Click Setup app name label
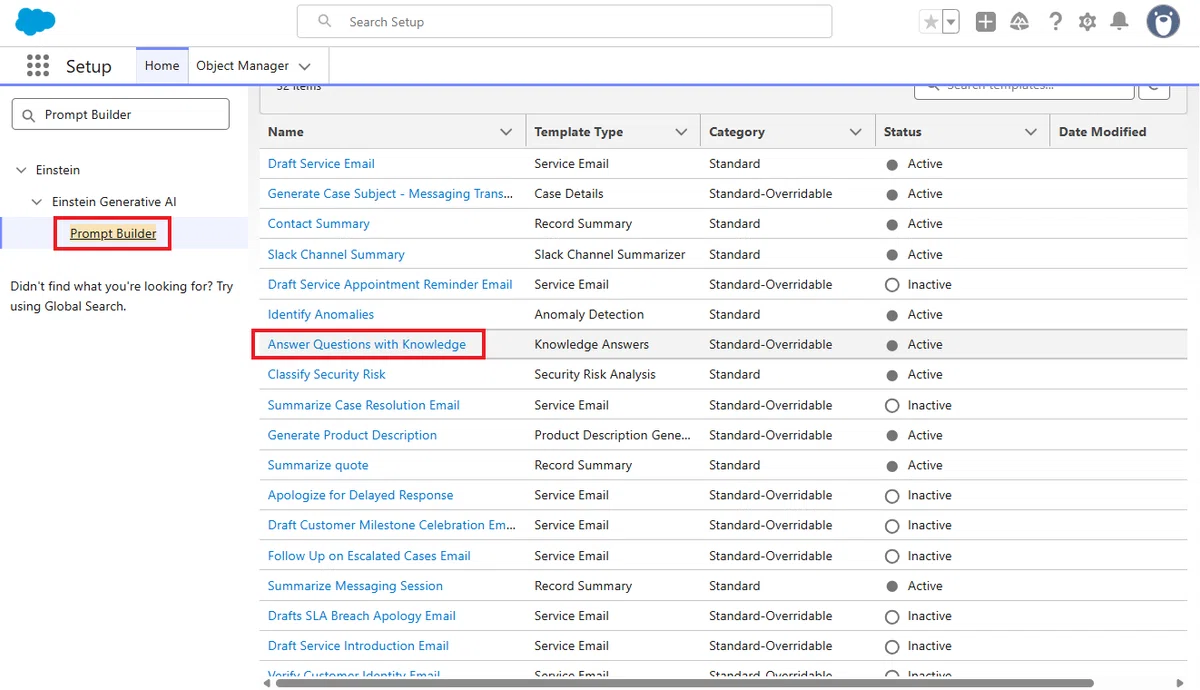Screen dimensions: 1200x690 point(89,67)
